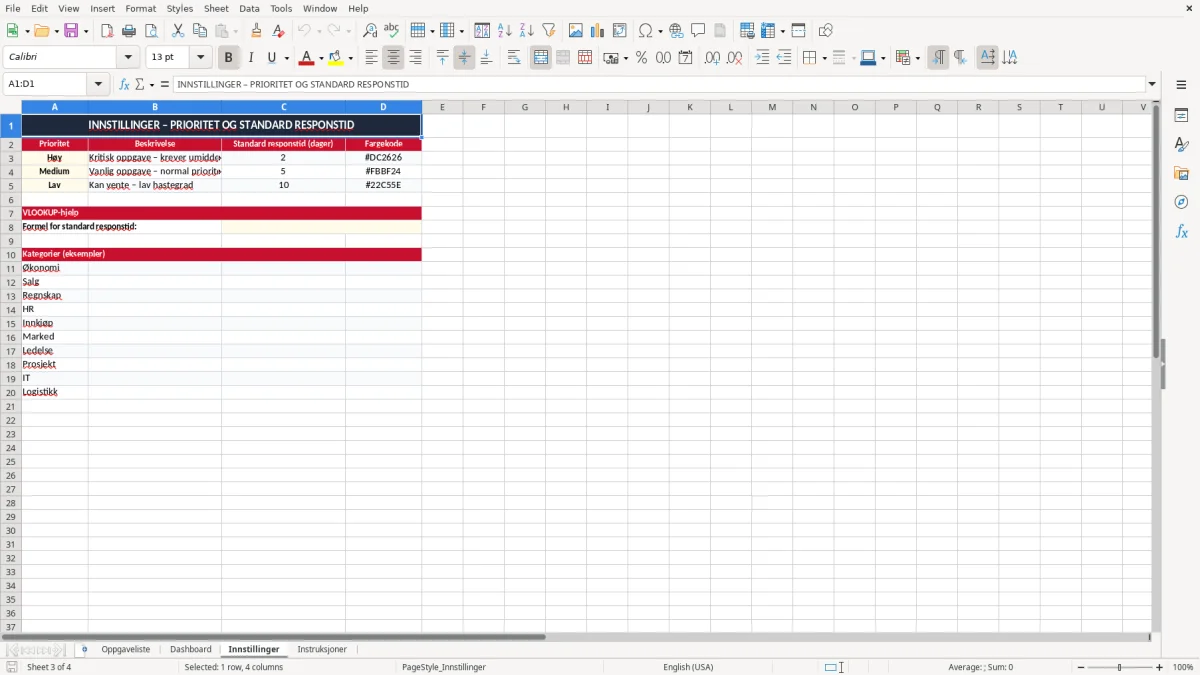This screenshot has height=675, width=1200.
Task: Expand the formula bar
Action: pos(1152,84)
